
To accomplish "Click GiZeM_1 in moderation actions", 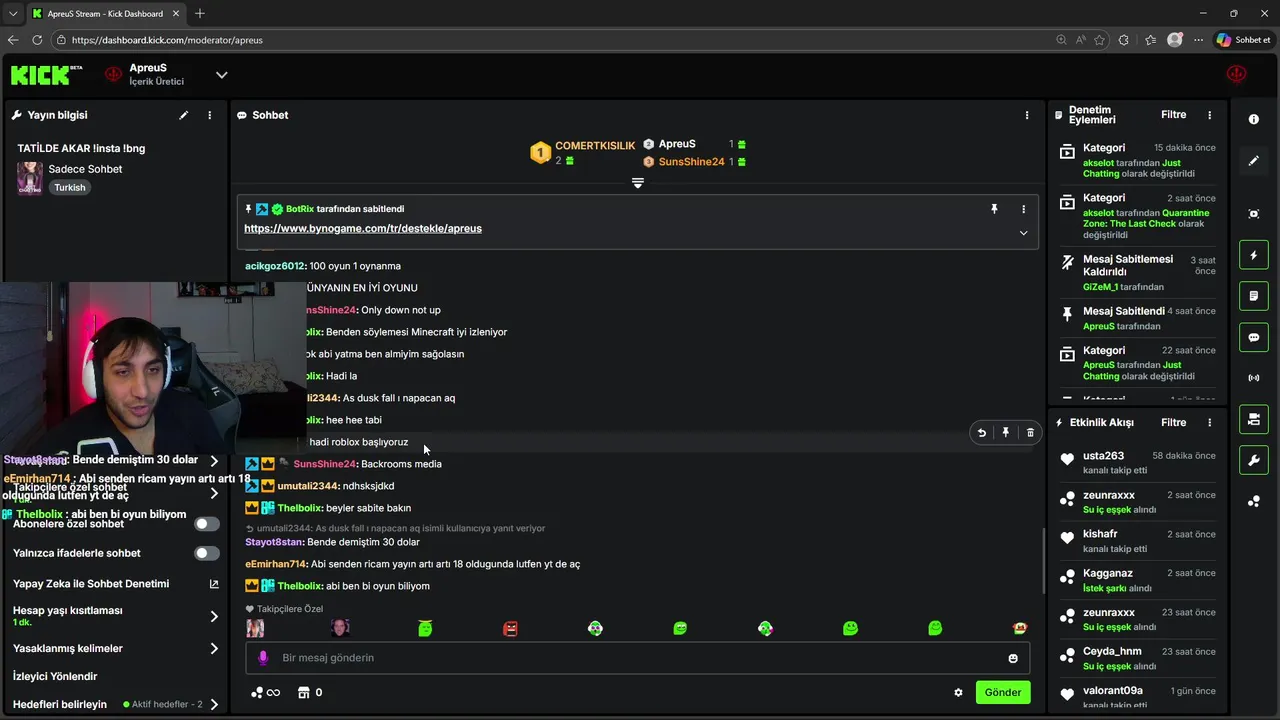I will pos(1100,287).
